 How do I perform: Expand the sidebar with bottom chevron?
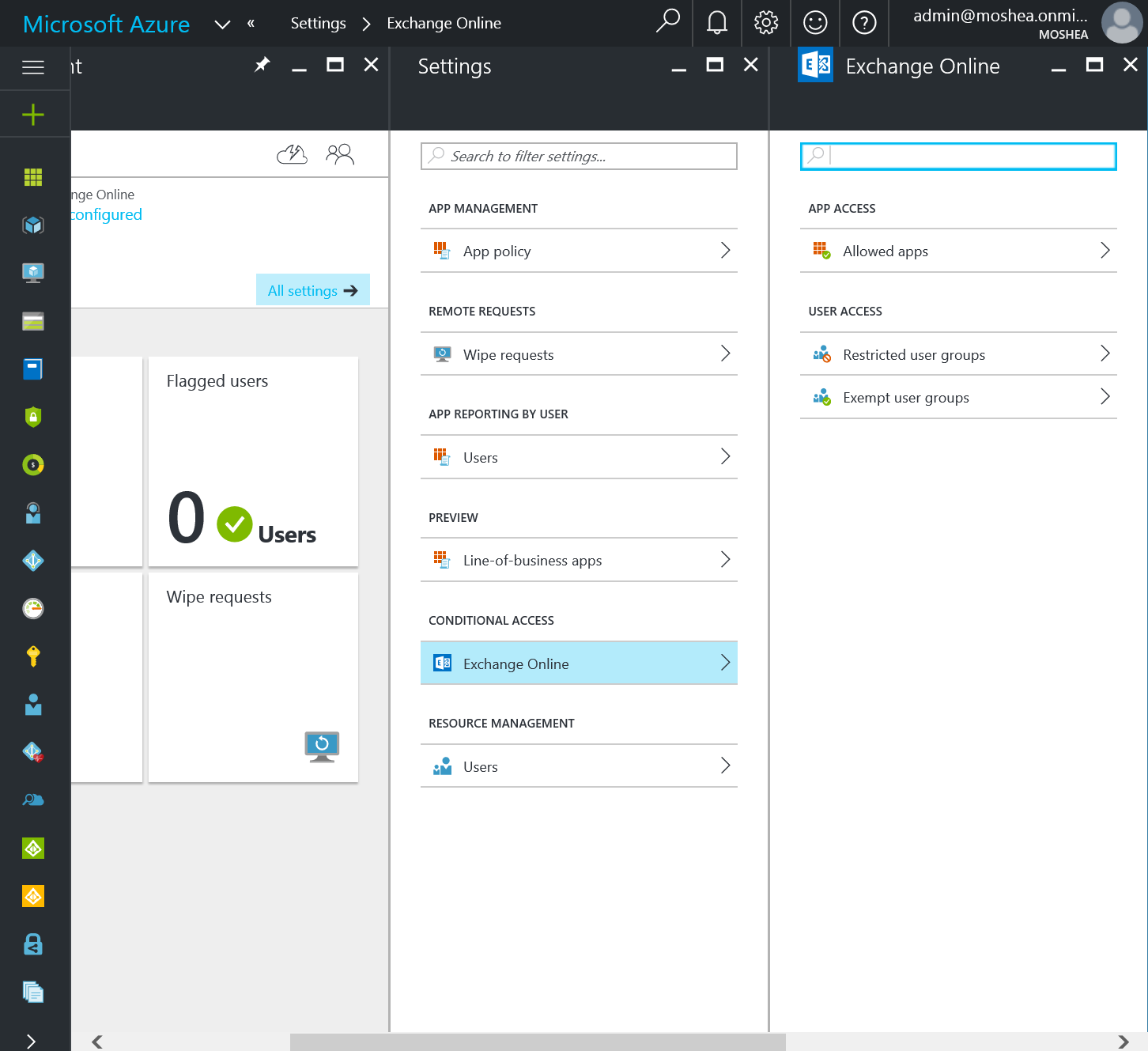point(32,1041)
